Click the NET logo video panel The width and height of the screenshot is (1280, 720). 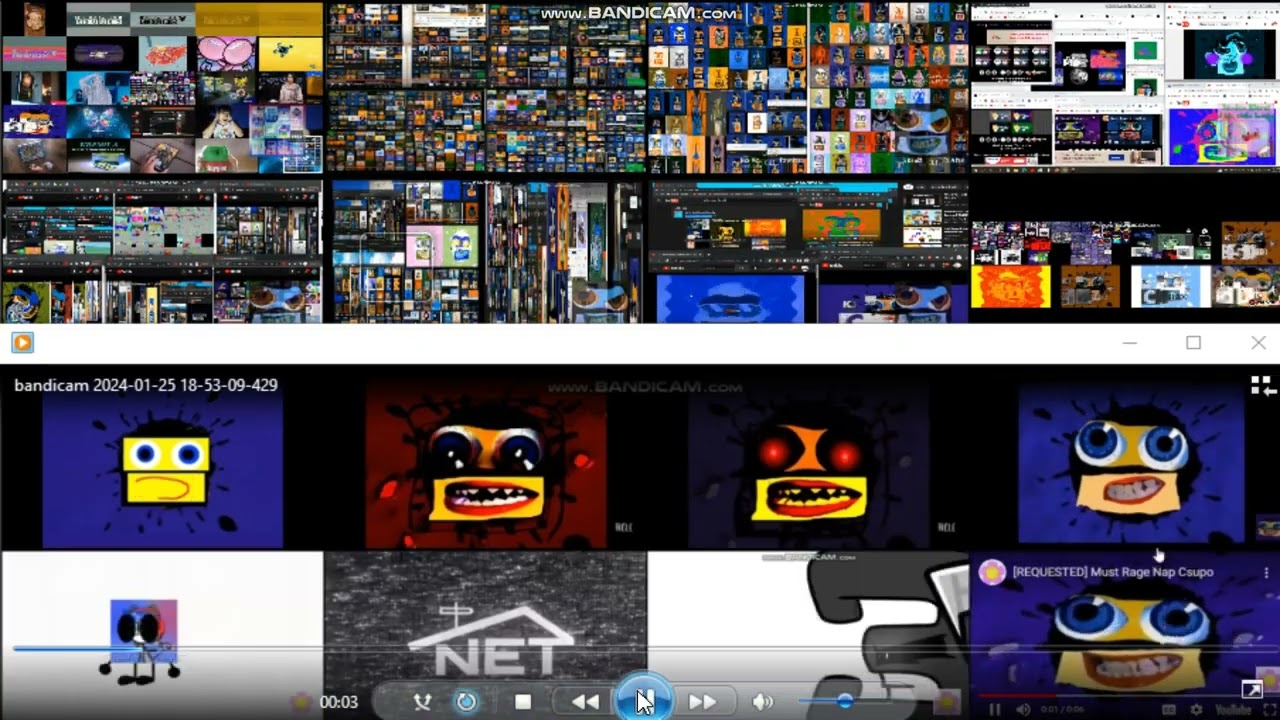(485, 635)
